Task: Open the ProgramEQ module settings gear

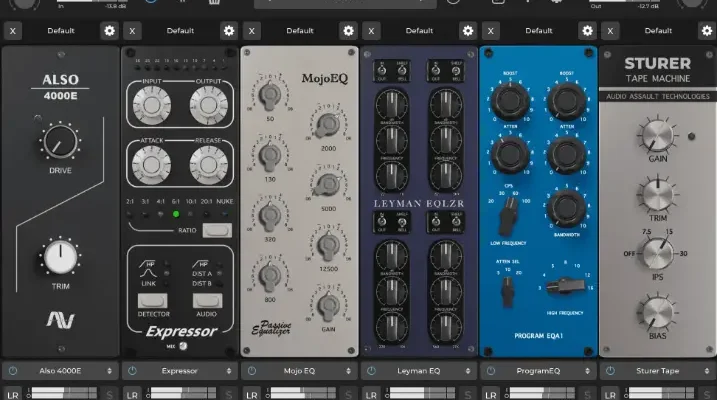Action: (x=587, y=31)
